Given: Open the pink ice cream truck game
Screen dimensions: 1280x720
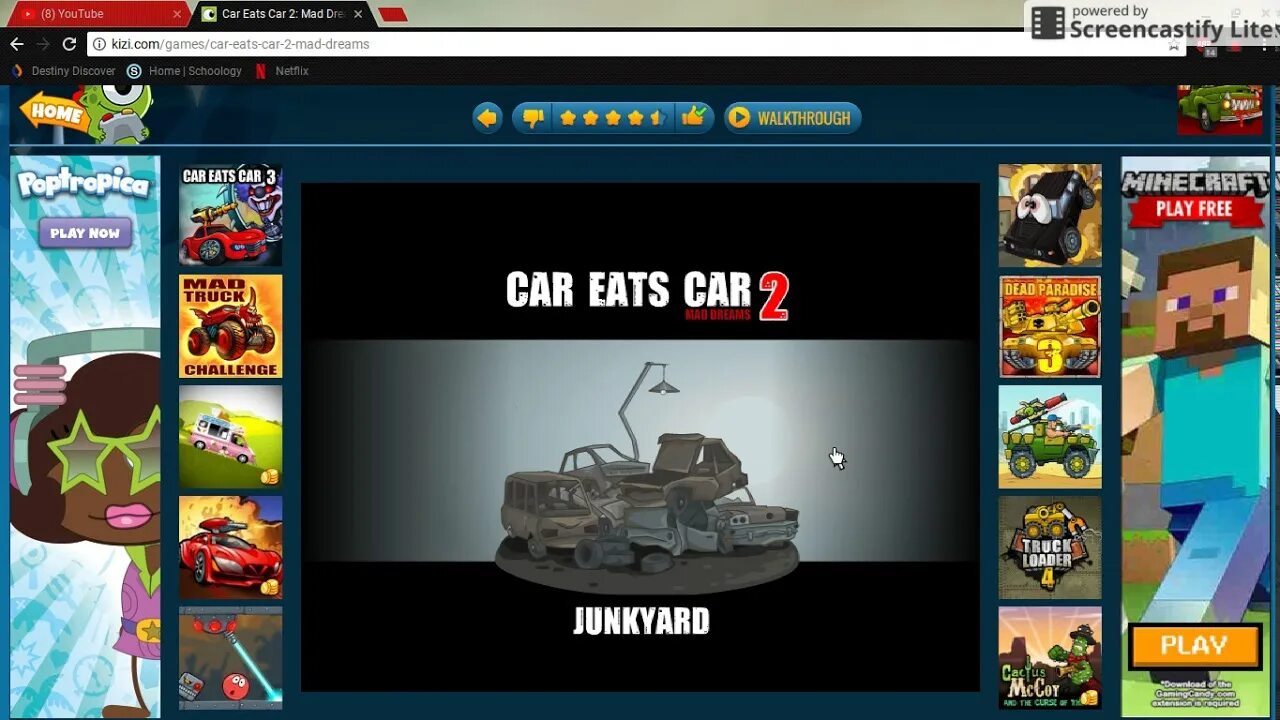Looking at the screenshot, I should click(230, 437).
